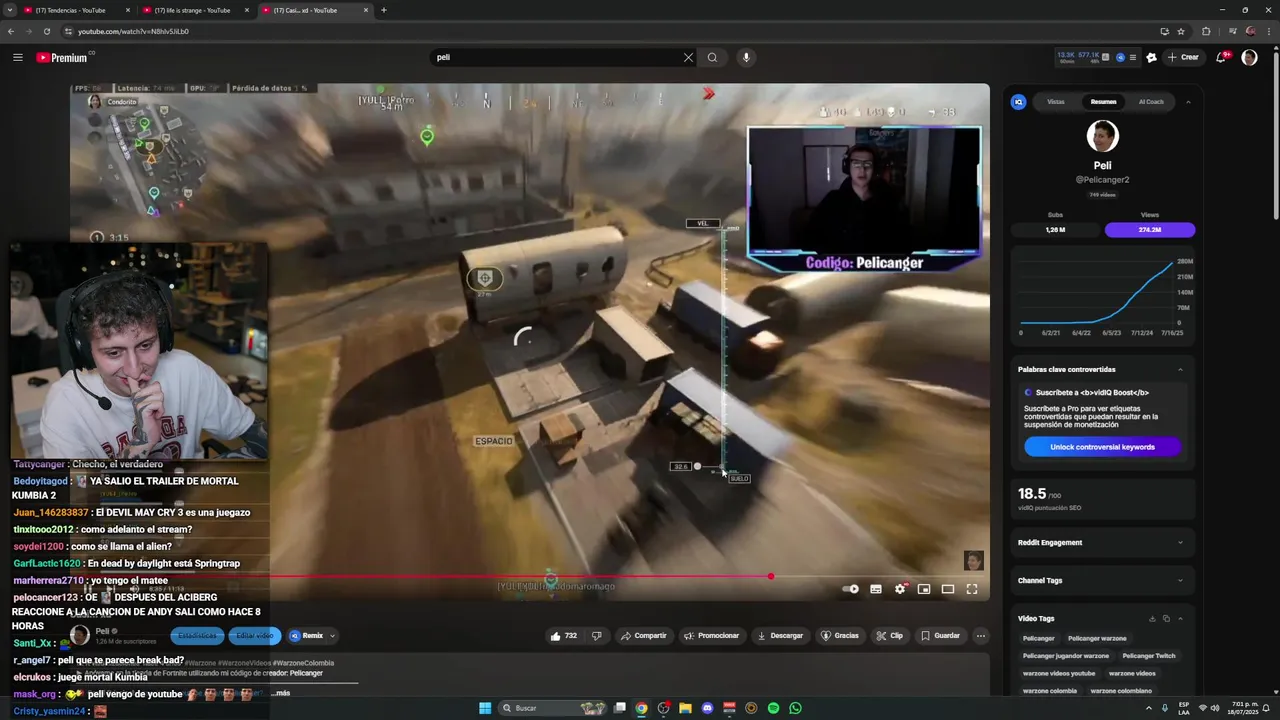Image resolution: width=1280 pixels, height=720 pixels.
Task: Download the video tags
Action: [1152, 618]
